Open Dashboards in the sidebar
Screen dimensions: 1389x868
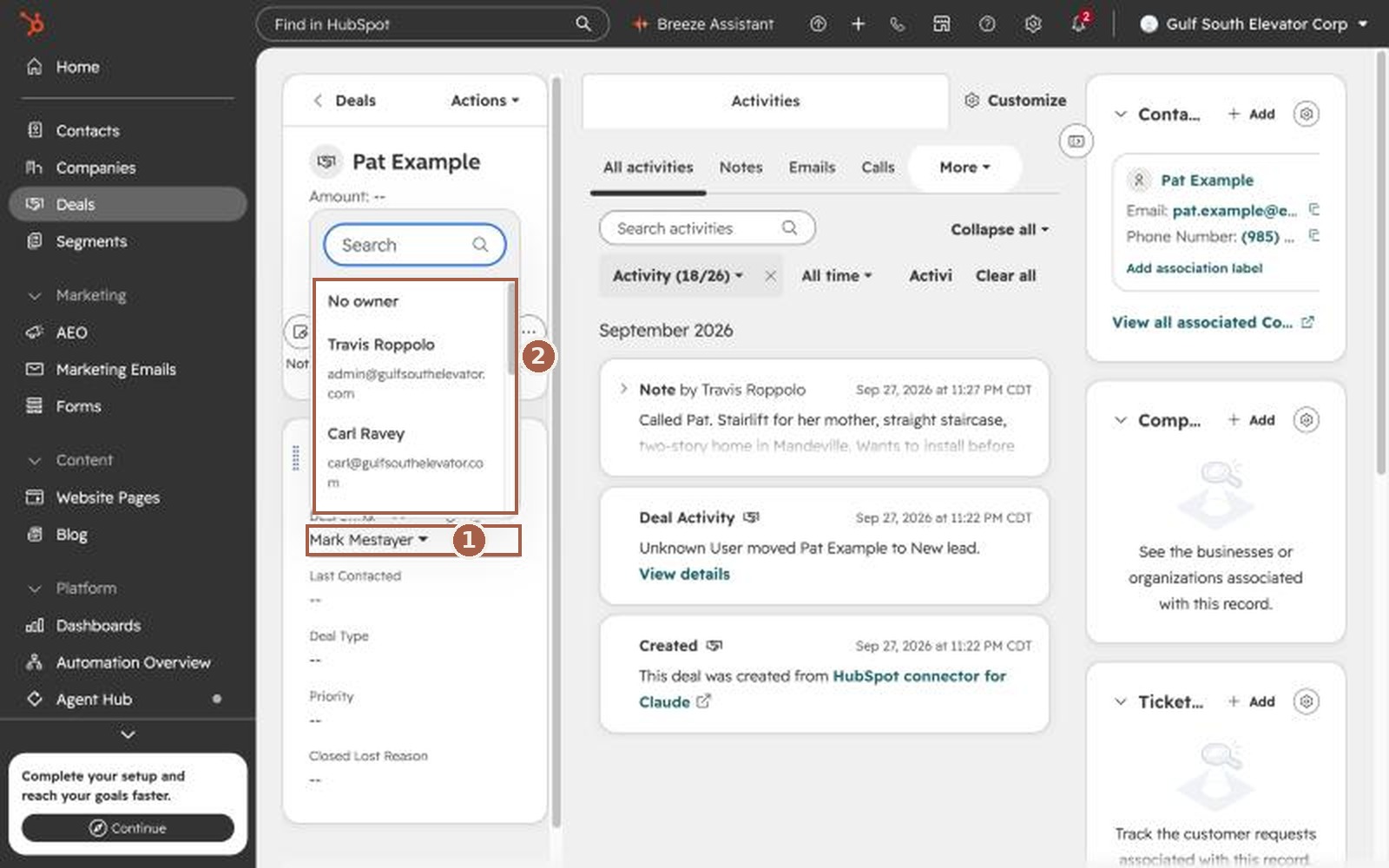(x=128, y=626)
